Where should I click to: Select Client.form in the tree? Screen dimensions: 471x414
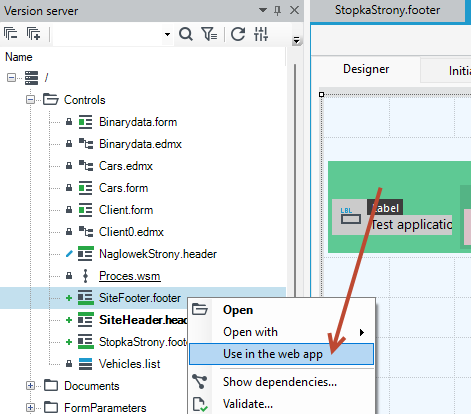coord(126,210)
